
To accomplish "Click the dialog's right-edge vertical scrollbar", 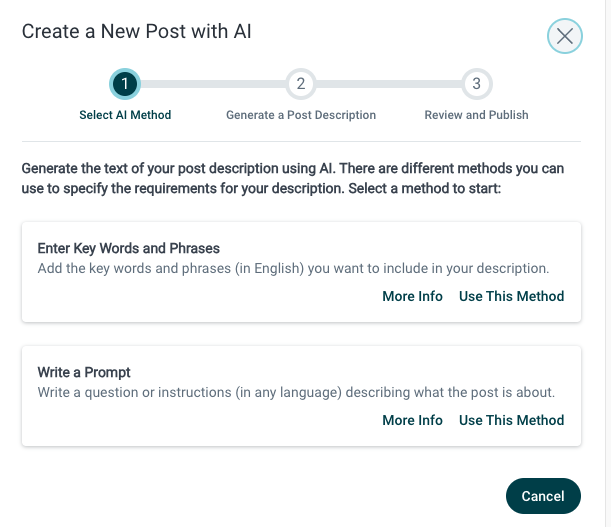I will point(608,264).
